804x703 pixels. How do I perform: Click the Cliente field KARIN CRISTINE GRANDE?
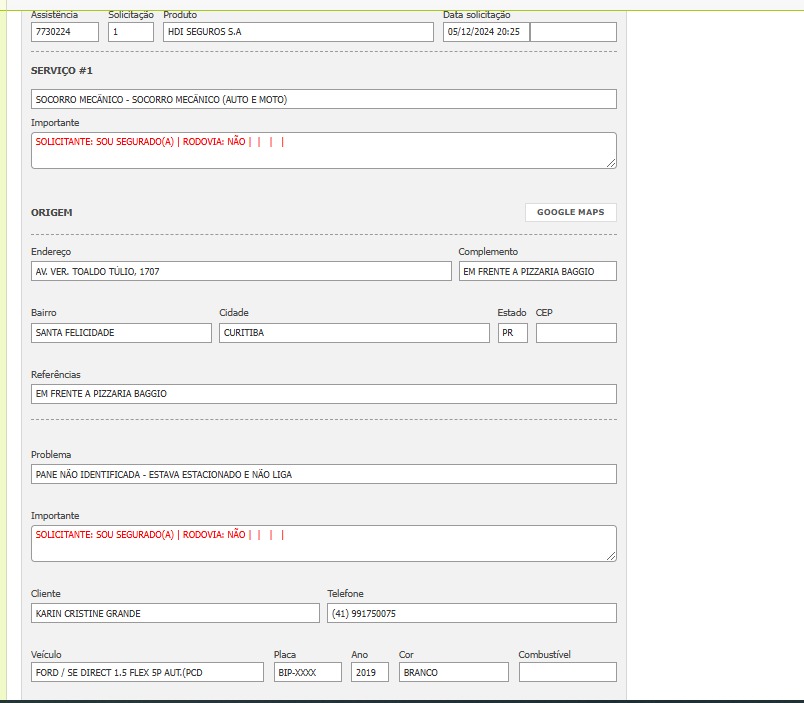pos(175,613)
